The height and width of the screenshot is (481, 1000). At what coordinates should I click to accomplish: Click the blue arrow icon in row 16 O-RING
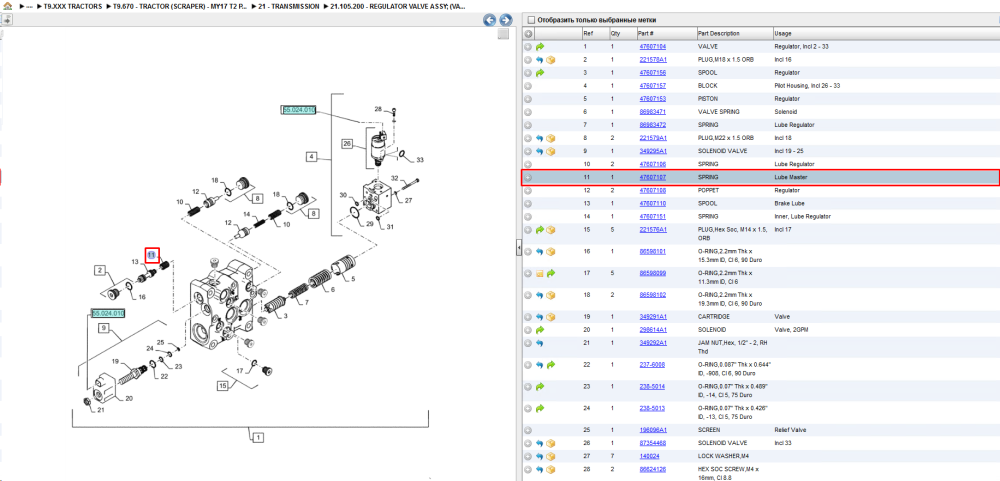coord(540,252)
